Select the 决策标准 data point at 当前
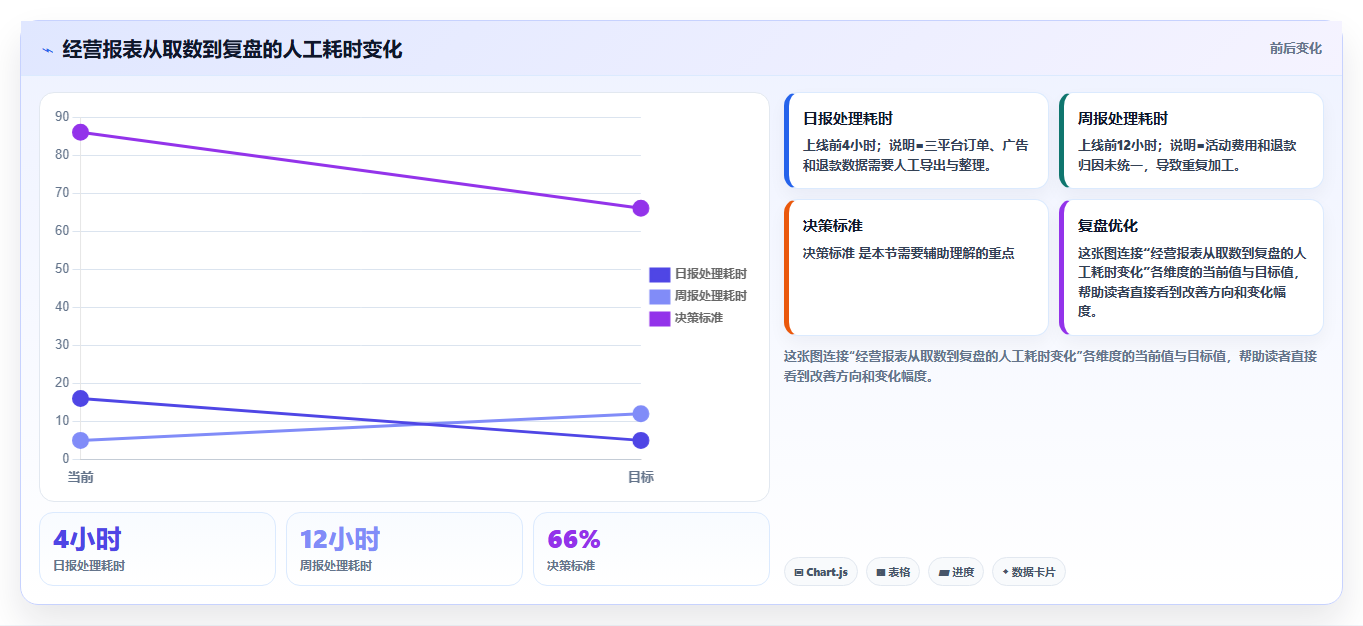Screen dimensions: 1363x626 (x=81, y=132)
